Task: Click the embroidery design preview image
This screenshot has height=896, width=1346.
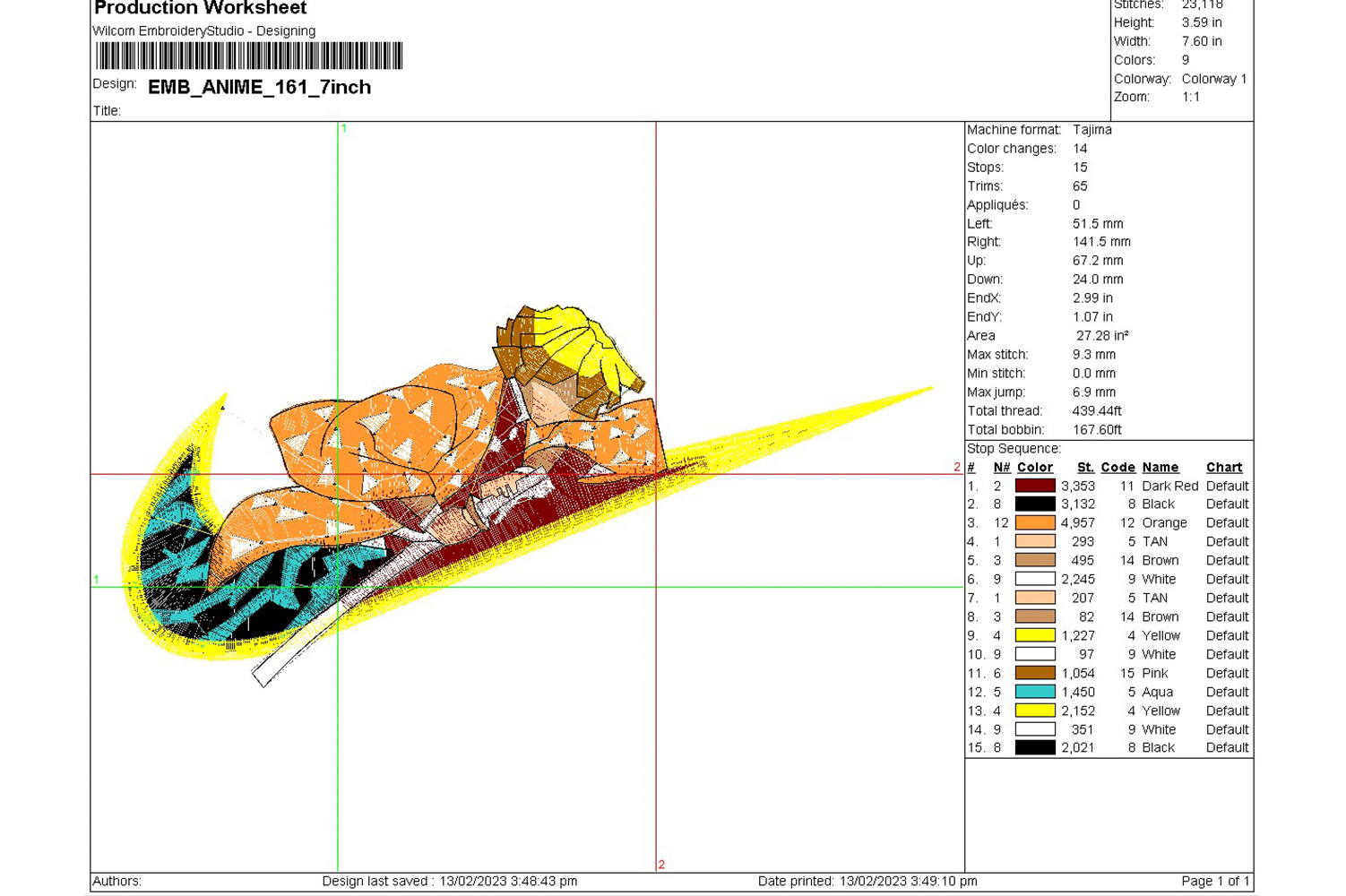Action: coord(527,497)
